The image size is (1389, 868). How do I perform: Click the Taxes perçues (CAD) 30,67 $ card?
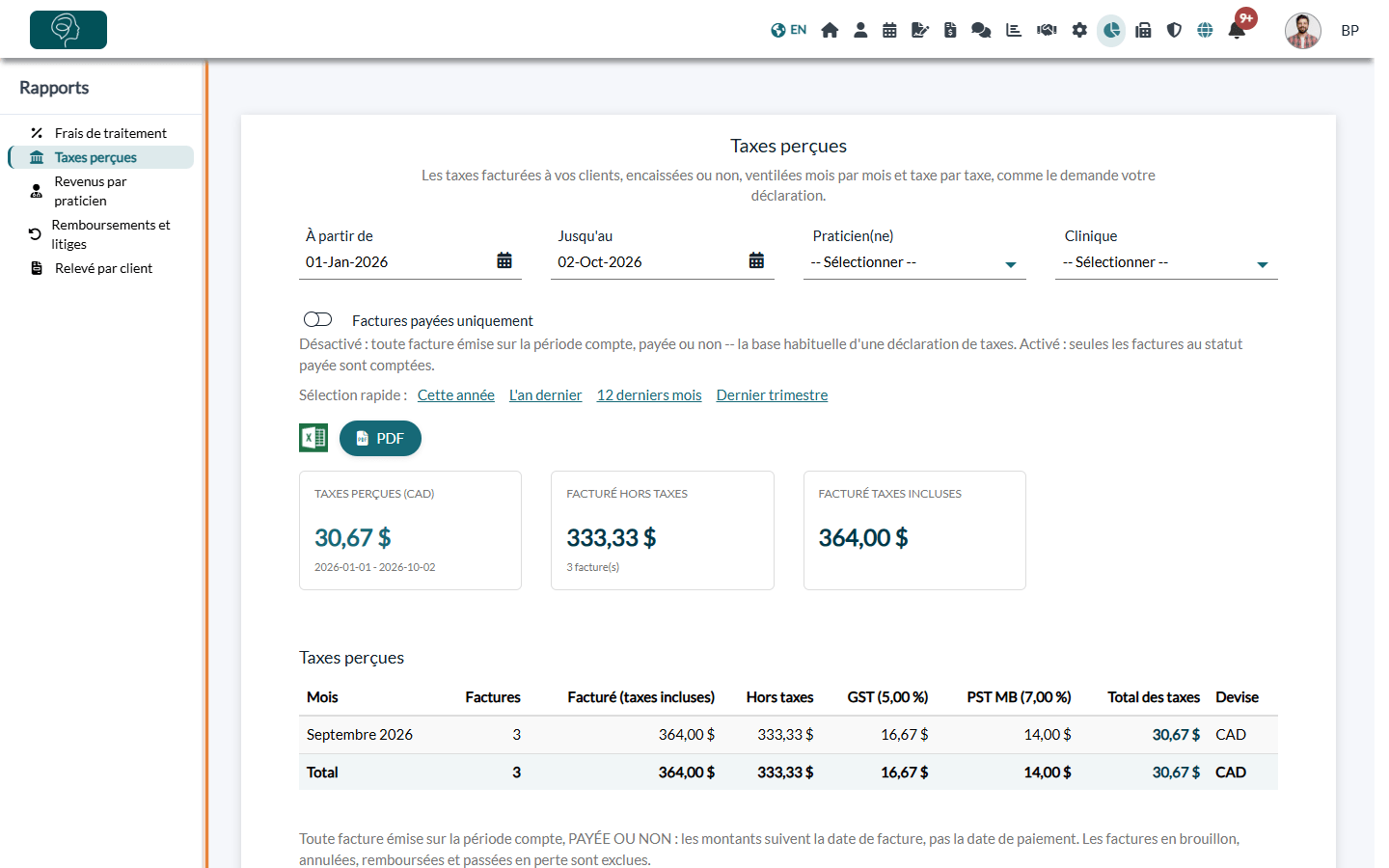pos(410,530)
